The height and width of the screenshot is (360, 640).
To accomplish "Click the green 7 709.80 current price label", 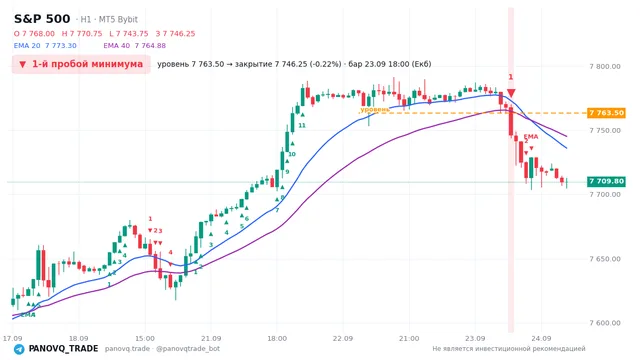I will (x=606, y=181).
